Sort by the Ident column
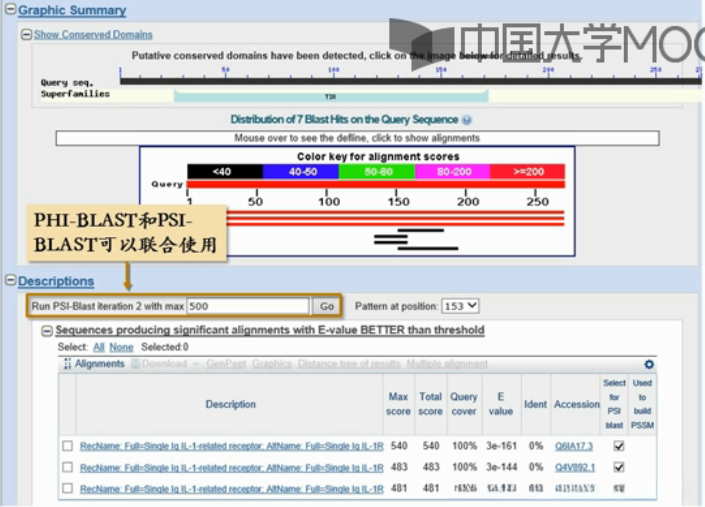This screenshot has height=507, width=705. (x=535, y=404)
